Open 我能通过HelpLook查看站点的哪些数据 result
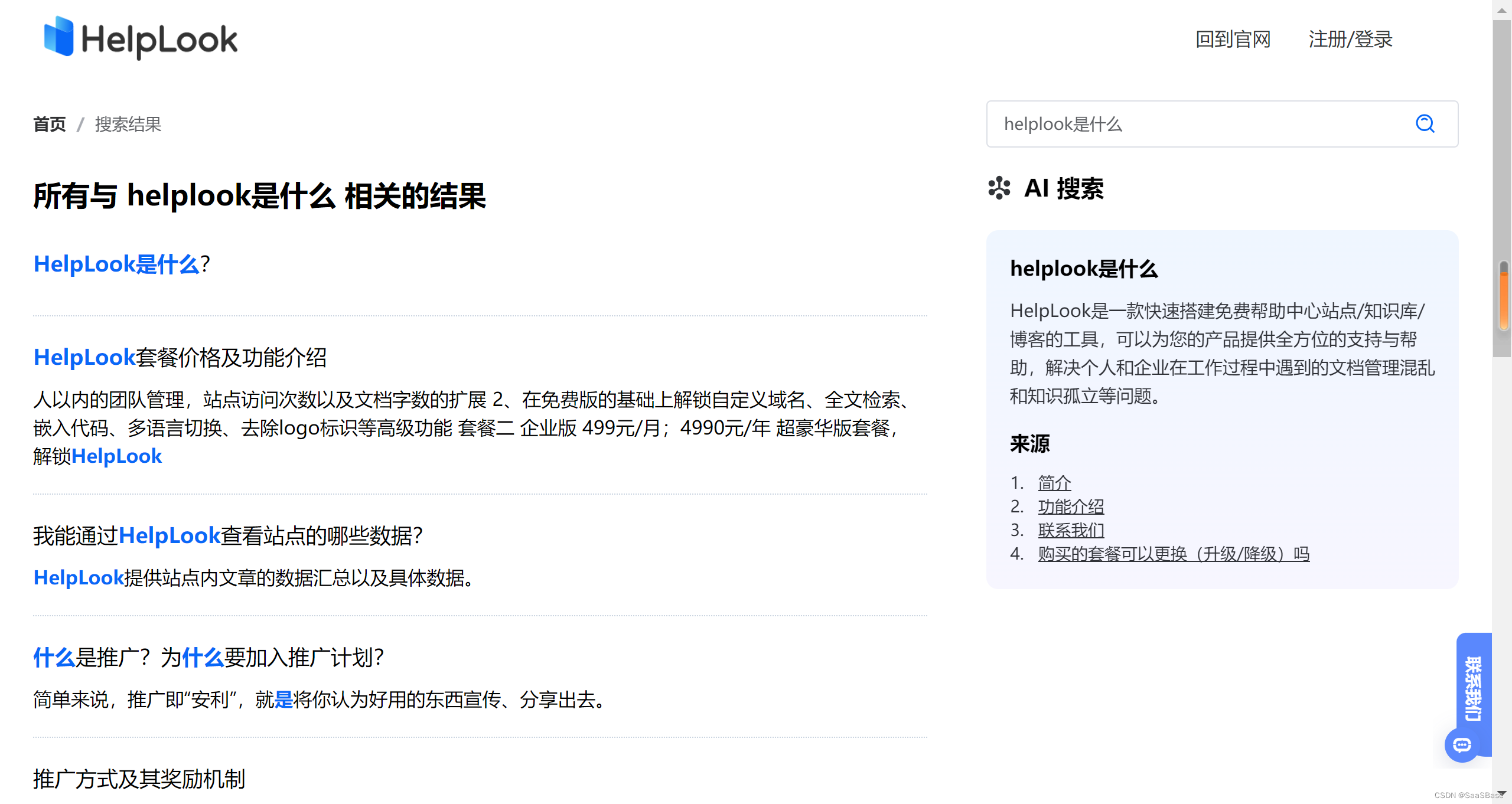The image size is (1512, 804). (227, 535)
